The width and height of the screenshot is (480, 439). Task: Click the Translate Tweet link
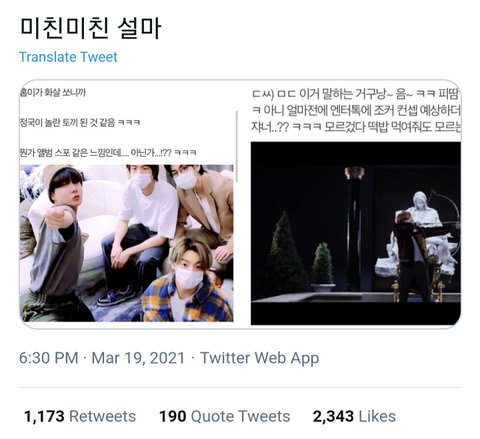point(68,57)
